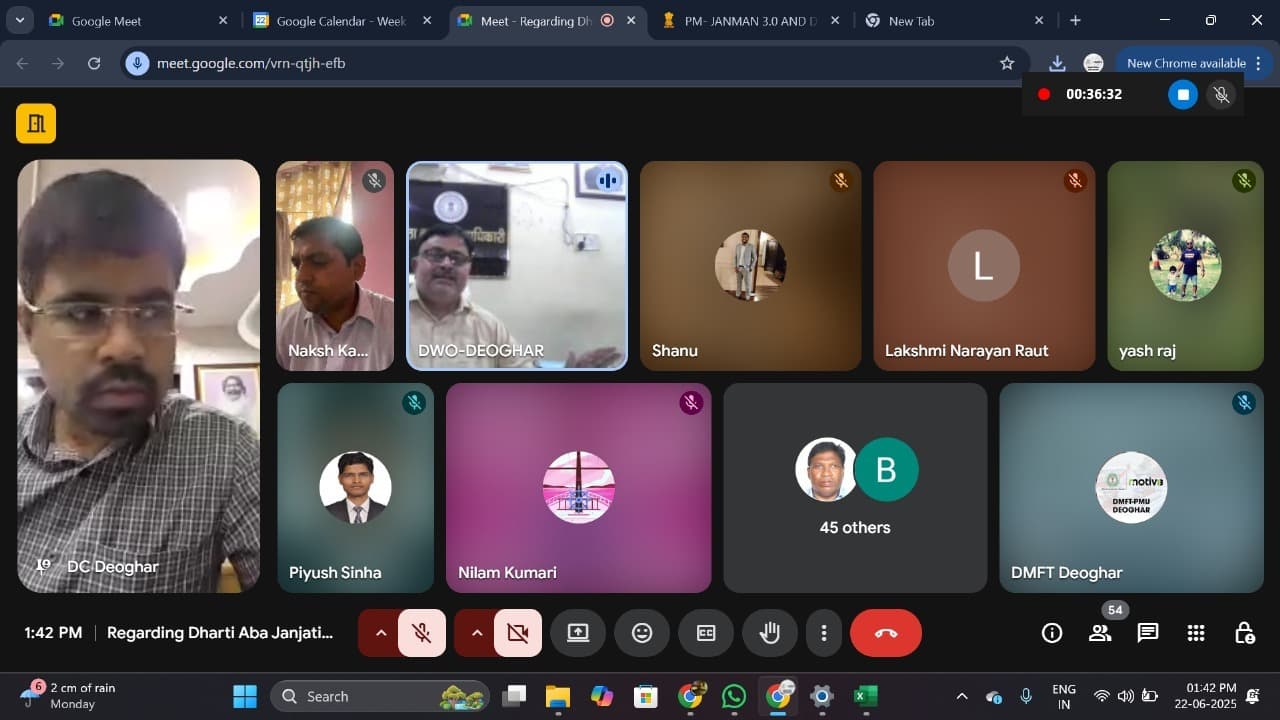Click the 45 others participant tile

point(855,488)
